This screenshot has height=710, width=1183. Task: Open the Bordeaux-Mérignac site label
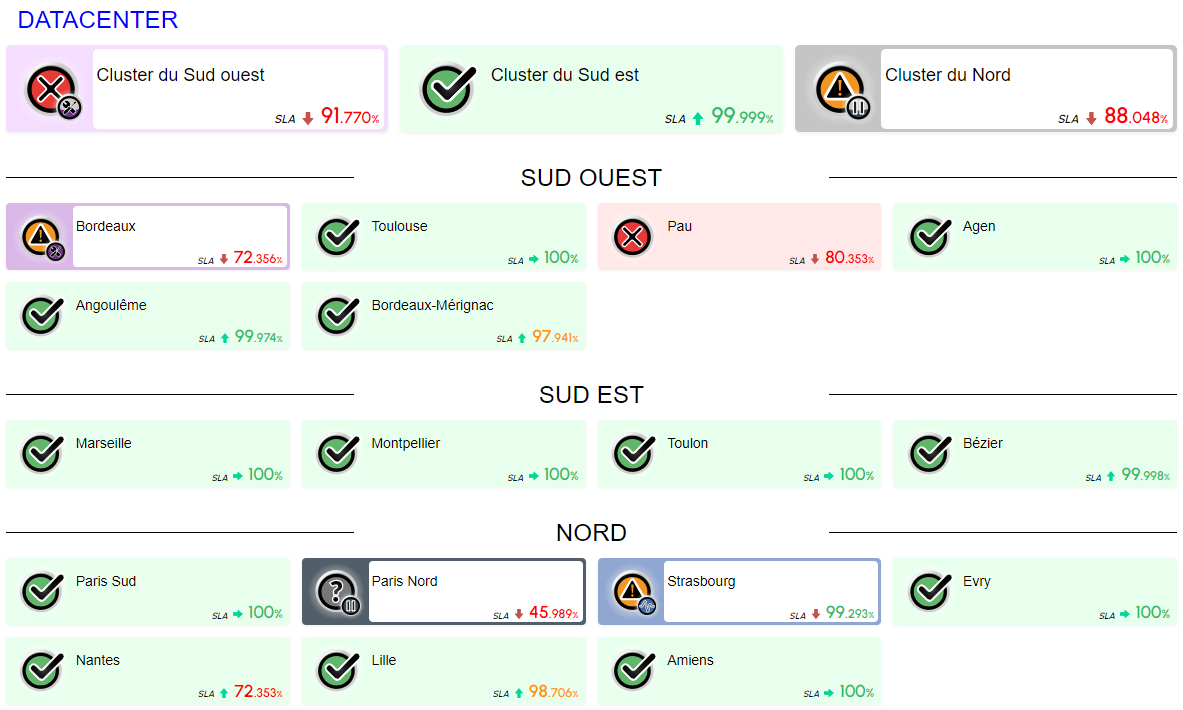click(432, 305)
